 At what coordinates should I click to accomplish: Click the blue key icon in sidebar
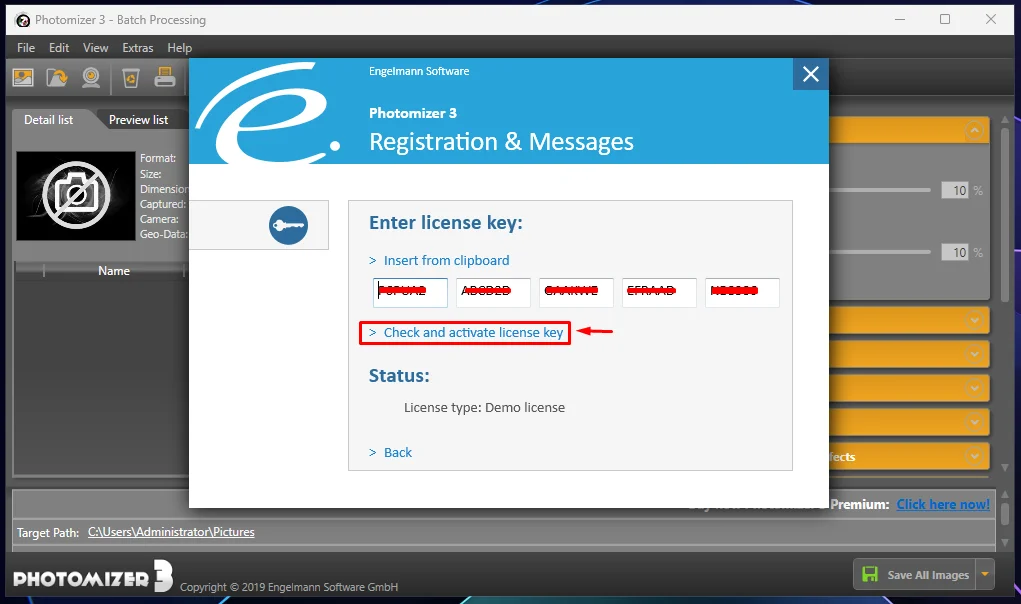288,225
